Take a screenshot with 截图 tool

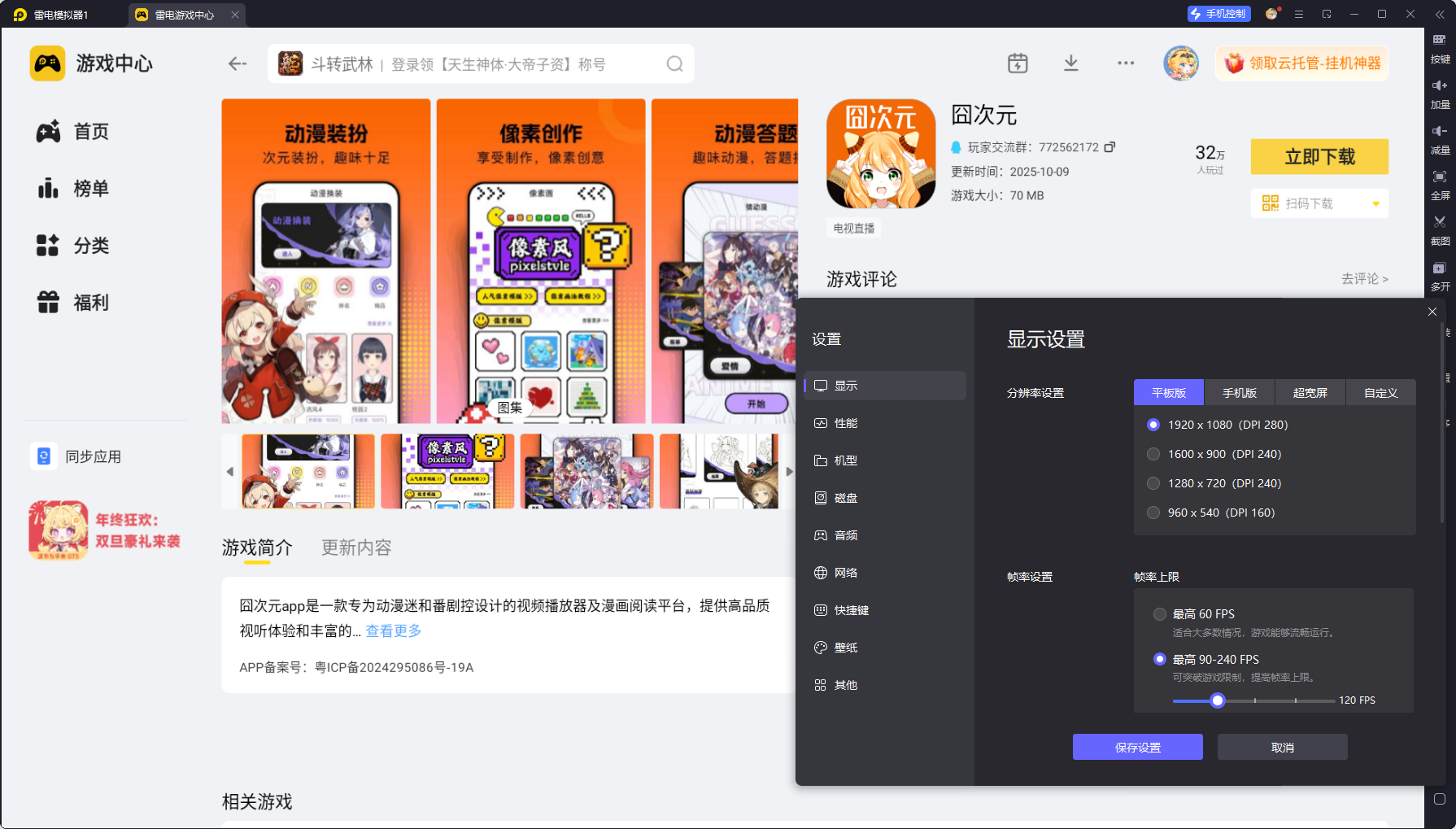[1440, 231]
